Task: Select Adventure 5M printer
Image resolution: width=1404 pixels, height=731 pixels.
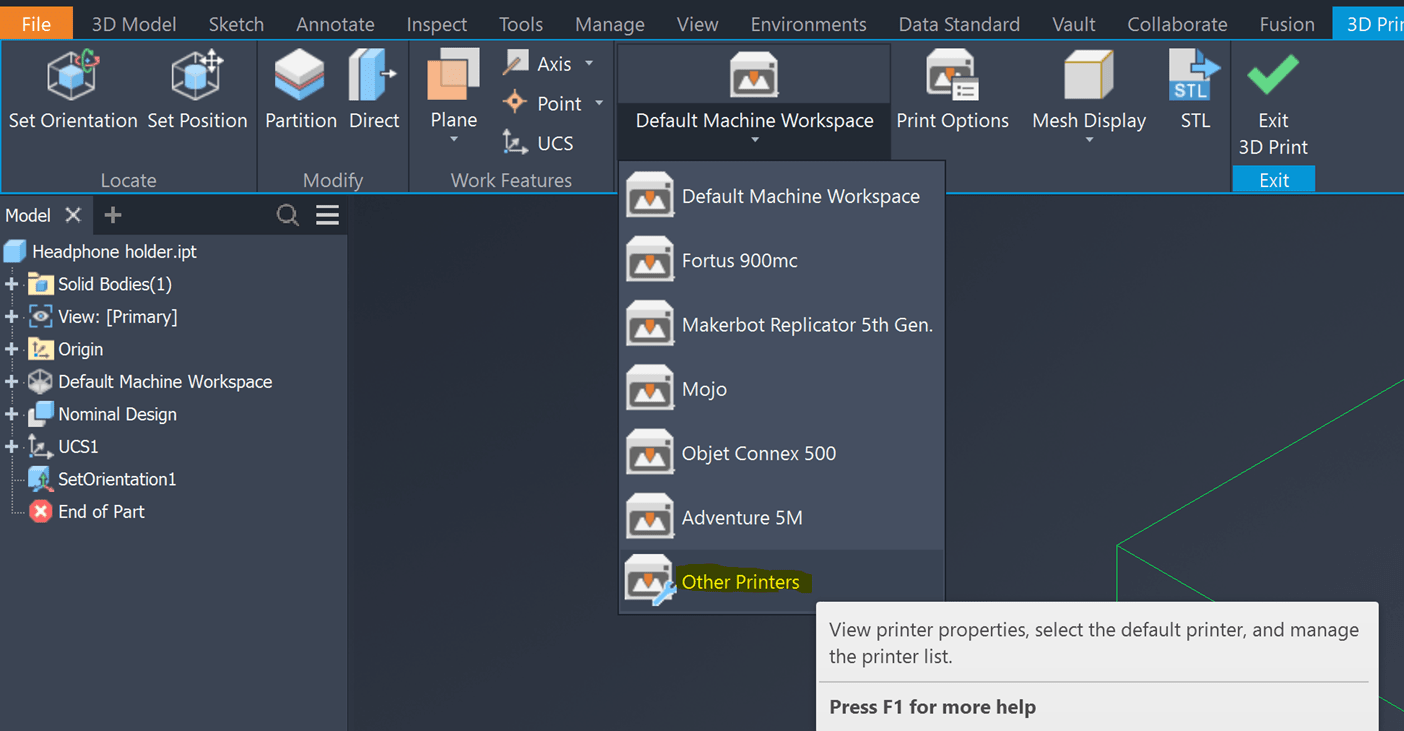Action: tap(781, 518)
